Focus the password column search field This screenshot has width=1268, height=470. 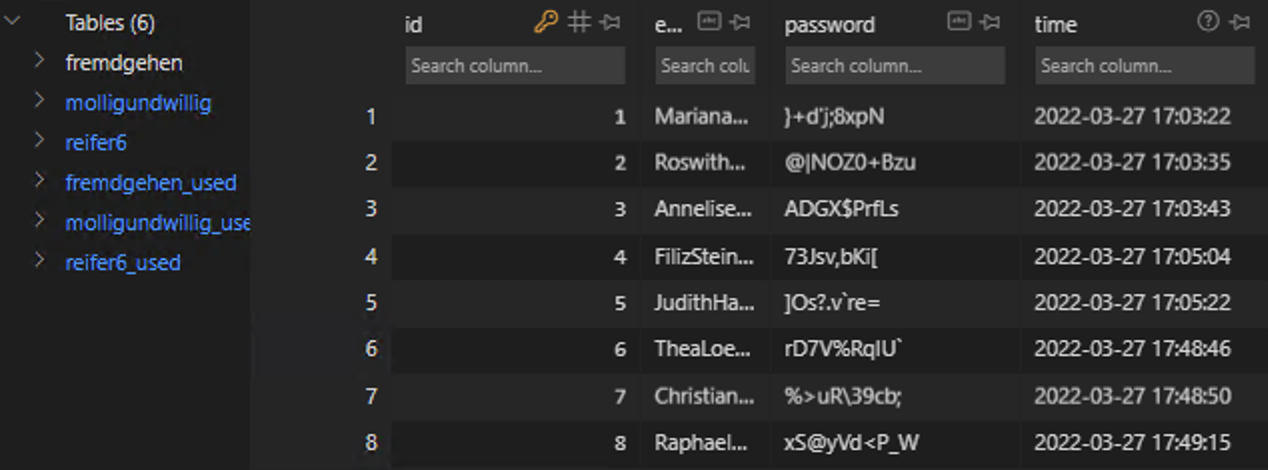(x=895, y=66)
